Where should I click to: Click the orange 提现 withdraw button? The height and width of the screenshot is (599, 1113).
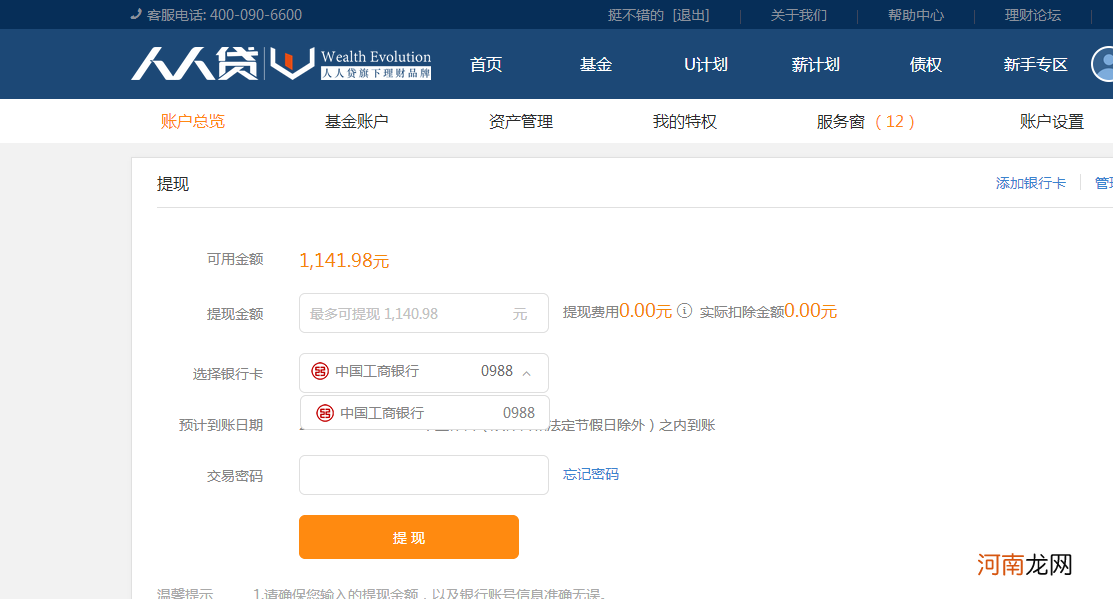408,537
